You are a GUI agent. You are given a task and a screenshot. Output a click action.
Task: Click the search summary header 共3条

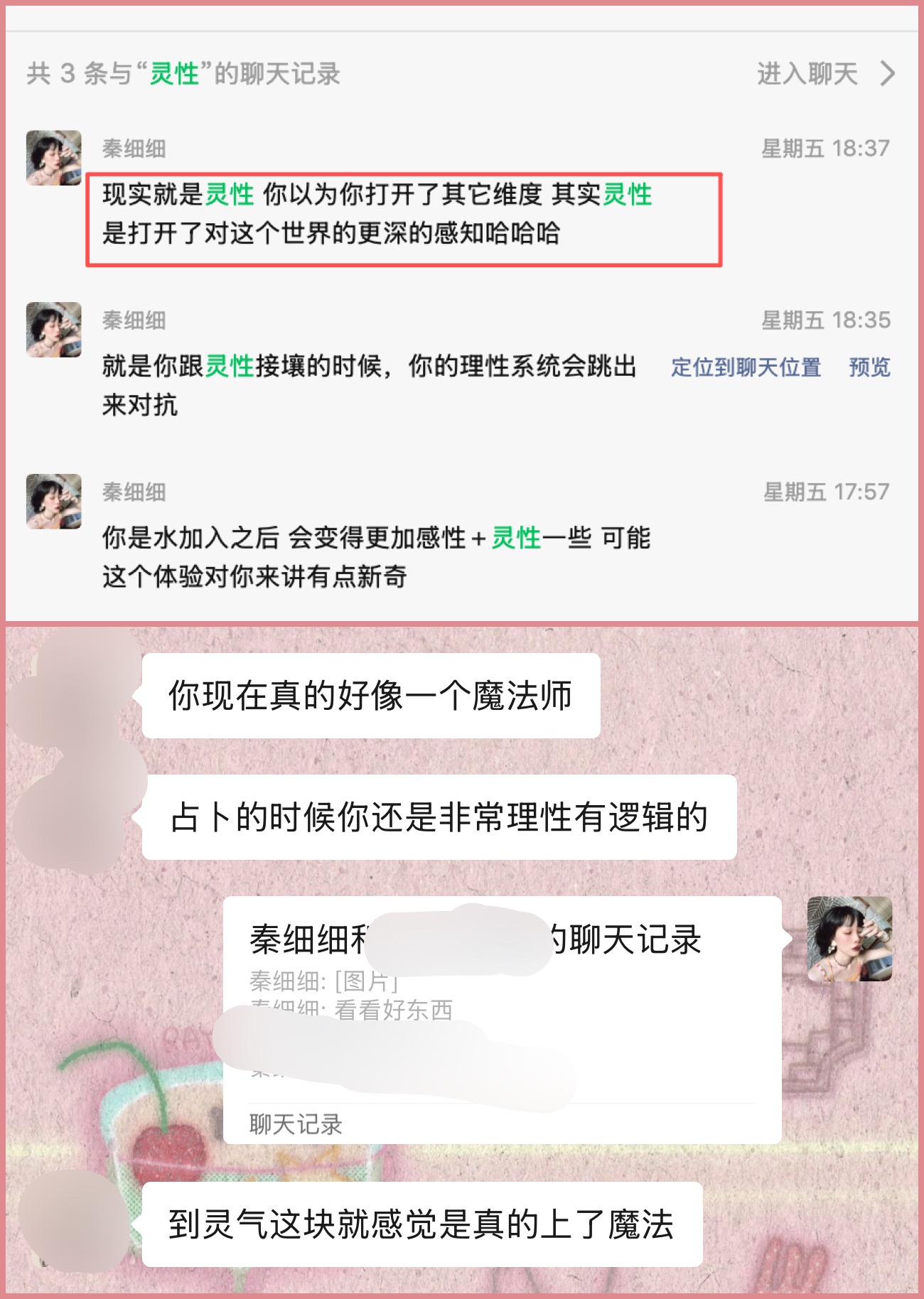pos(183,73)
